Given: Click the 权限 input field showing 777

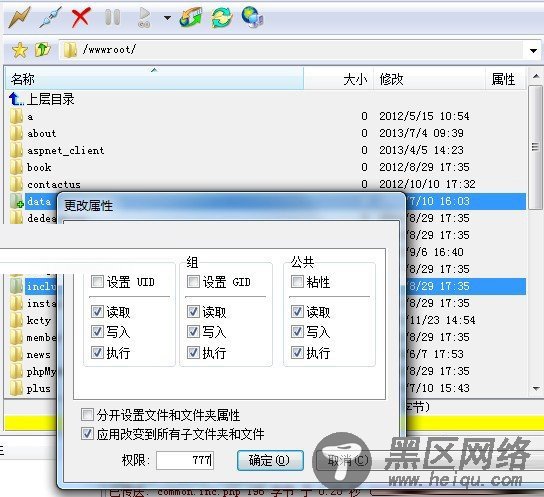Looking at the screenshot, I should click(x=185, y=460).
